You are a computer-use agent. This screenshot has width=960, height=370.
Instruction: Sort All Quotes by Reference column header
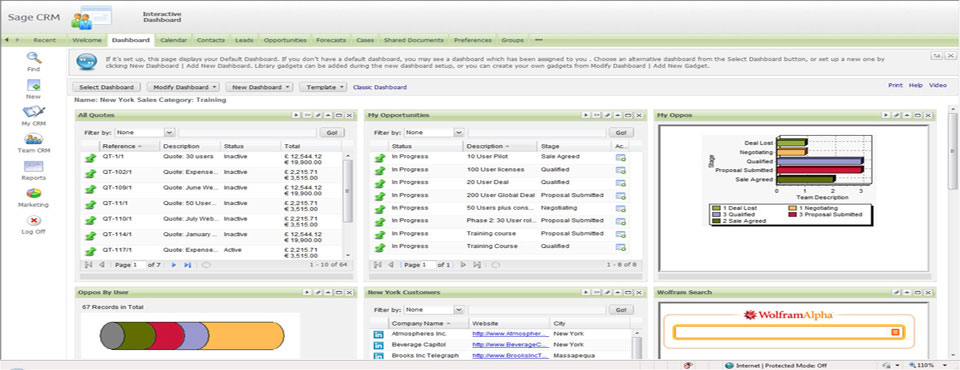[130, 146]
